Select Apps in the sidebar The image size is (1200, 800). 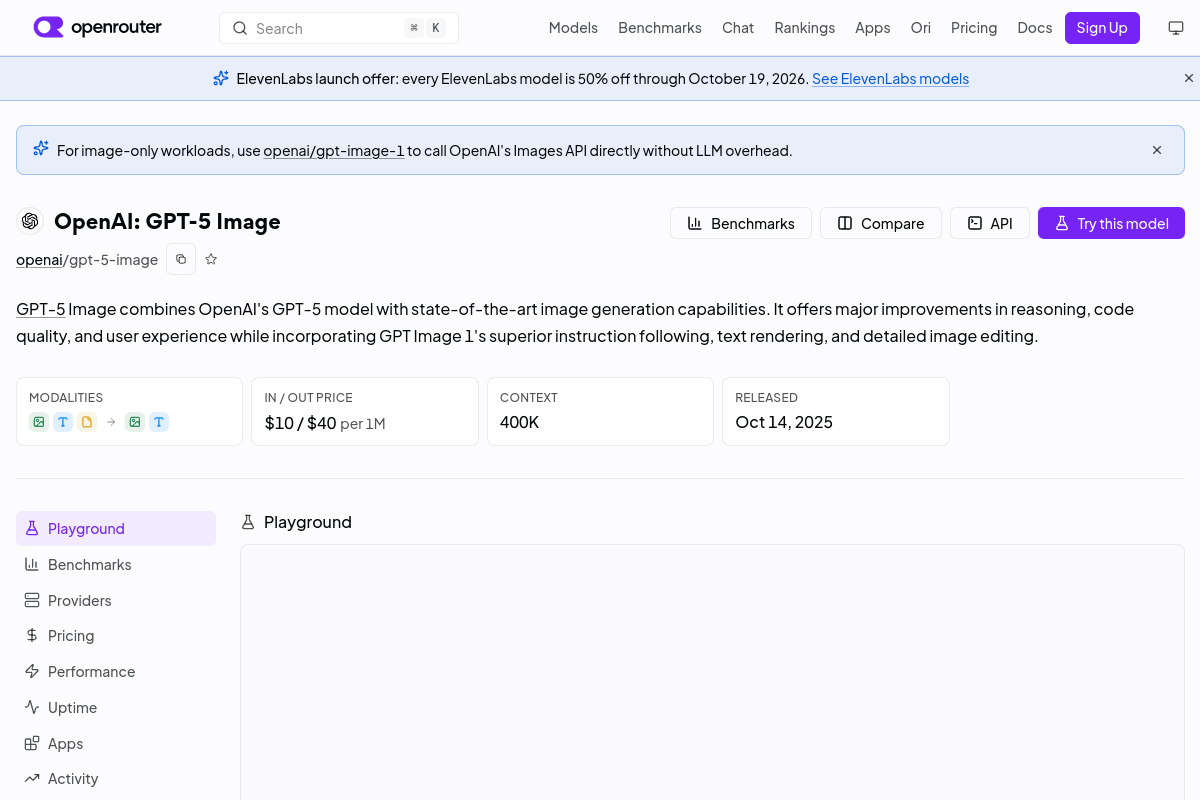pos(116,743)
